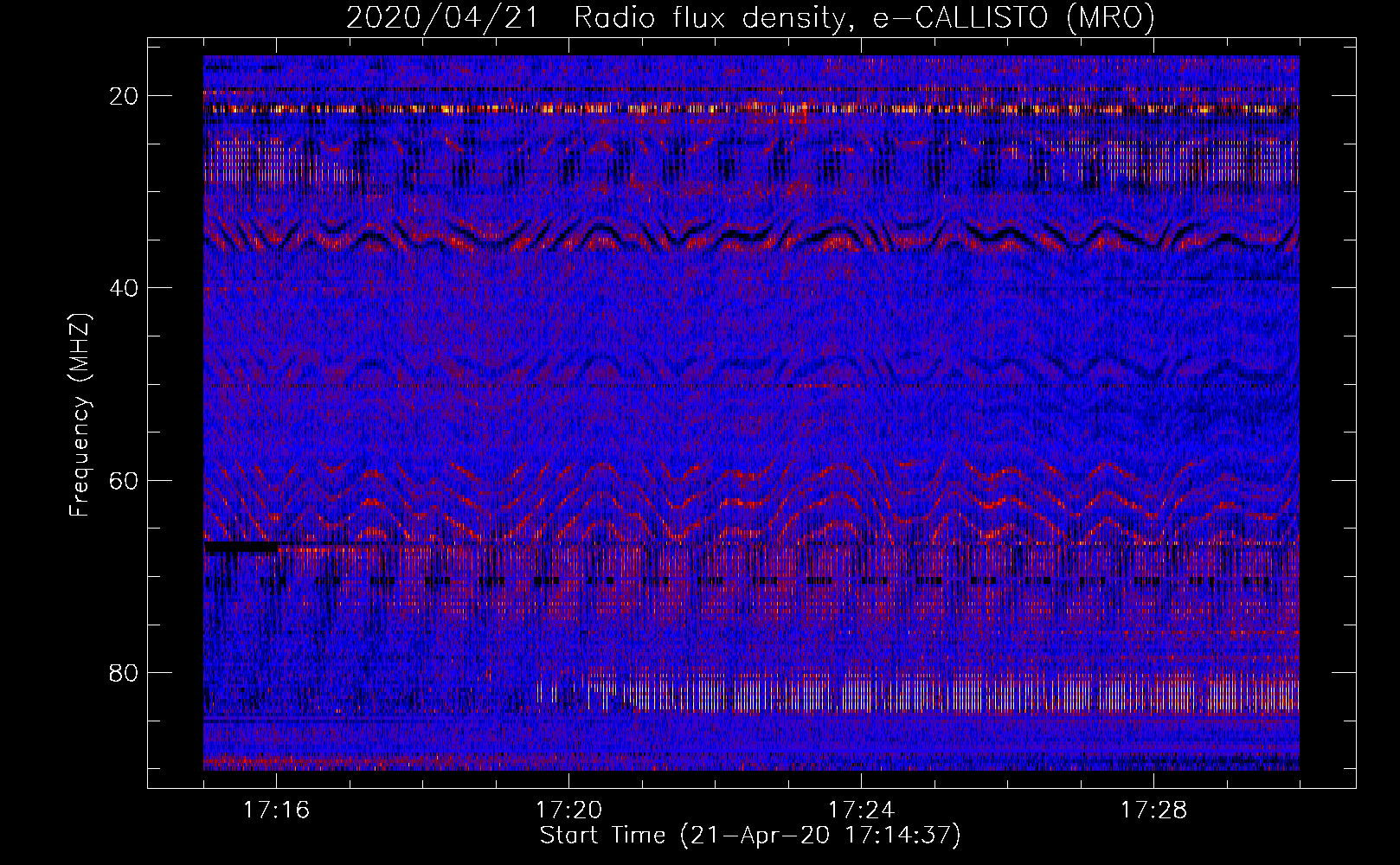Click the '17:28' time tick label
The image size is (1400, 865).
(1154, 811)
